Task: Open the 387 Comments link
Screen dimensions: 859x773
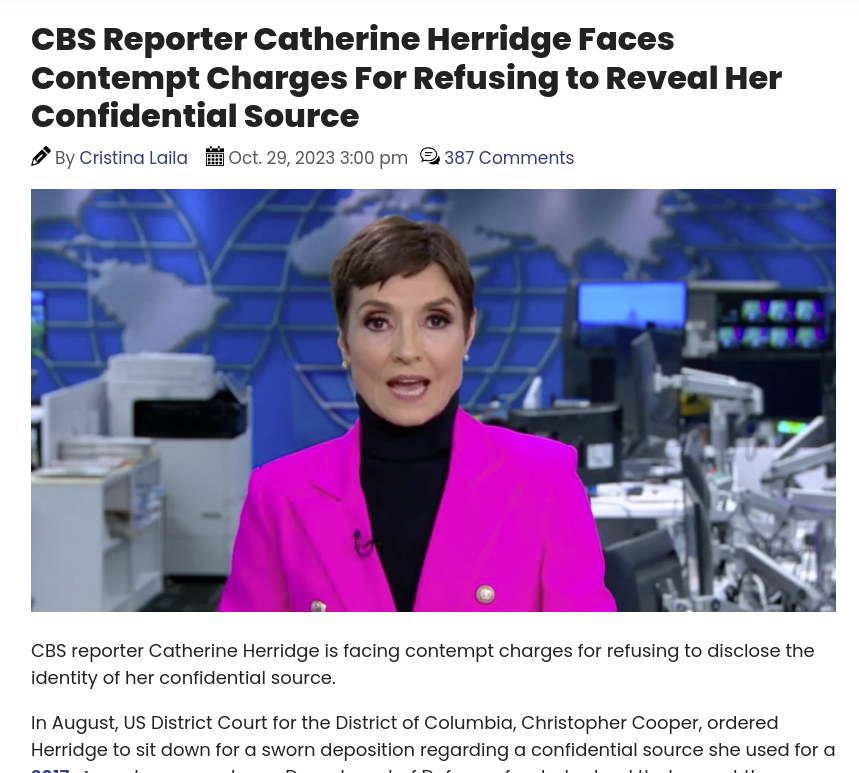Action: click(509, 158)
